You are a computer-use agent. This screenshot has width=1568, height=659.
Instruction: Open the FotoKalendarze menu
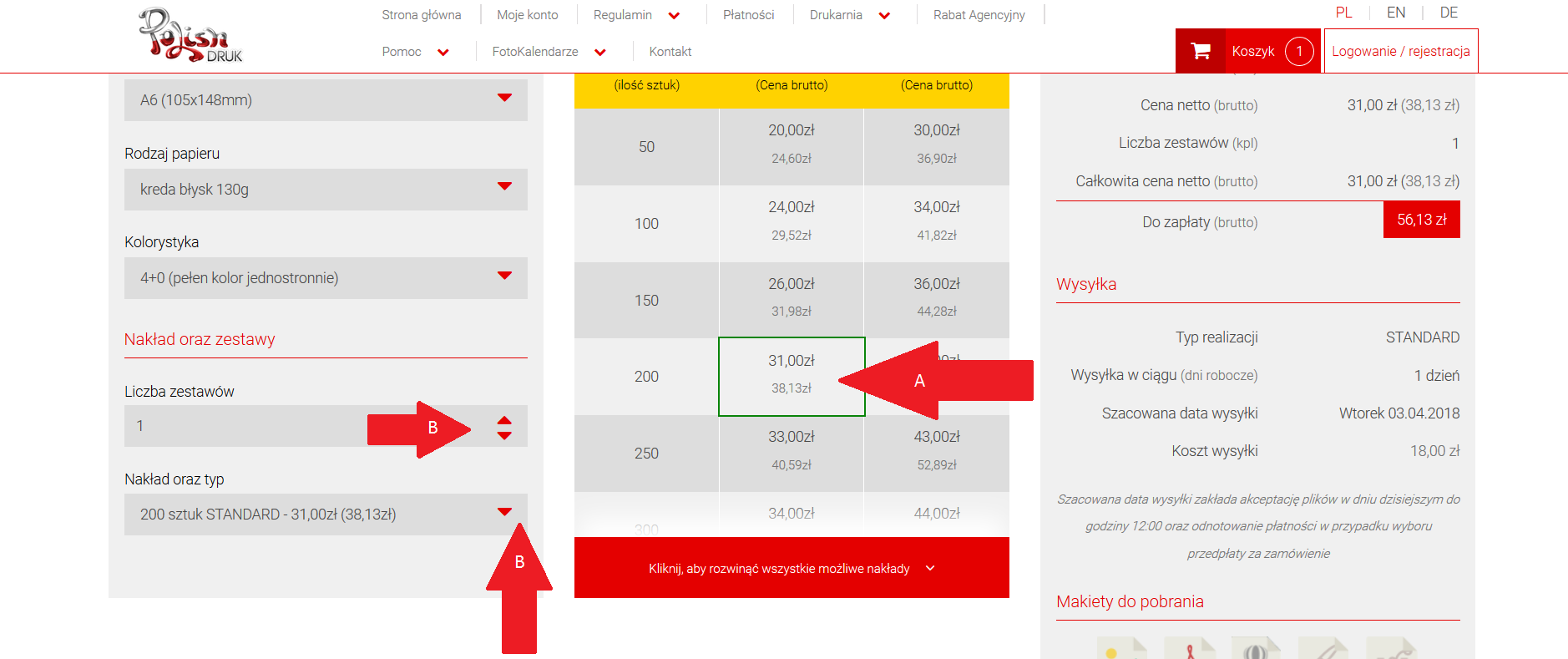[548, 52]
